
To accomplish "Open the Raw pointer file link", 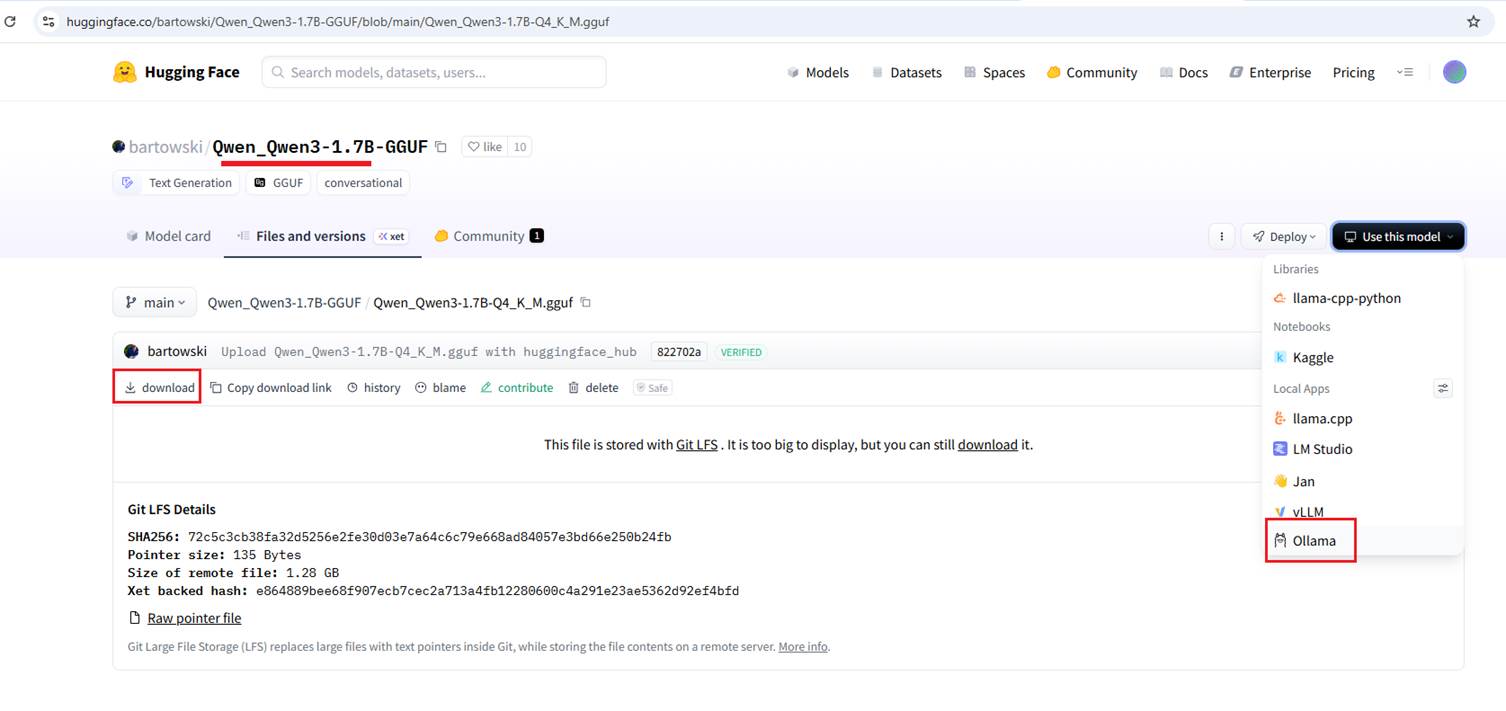I will pyautogui.click(x=194, y=618).
